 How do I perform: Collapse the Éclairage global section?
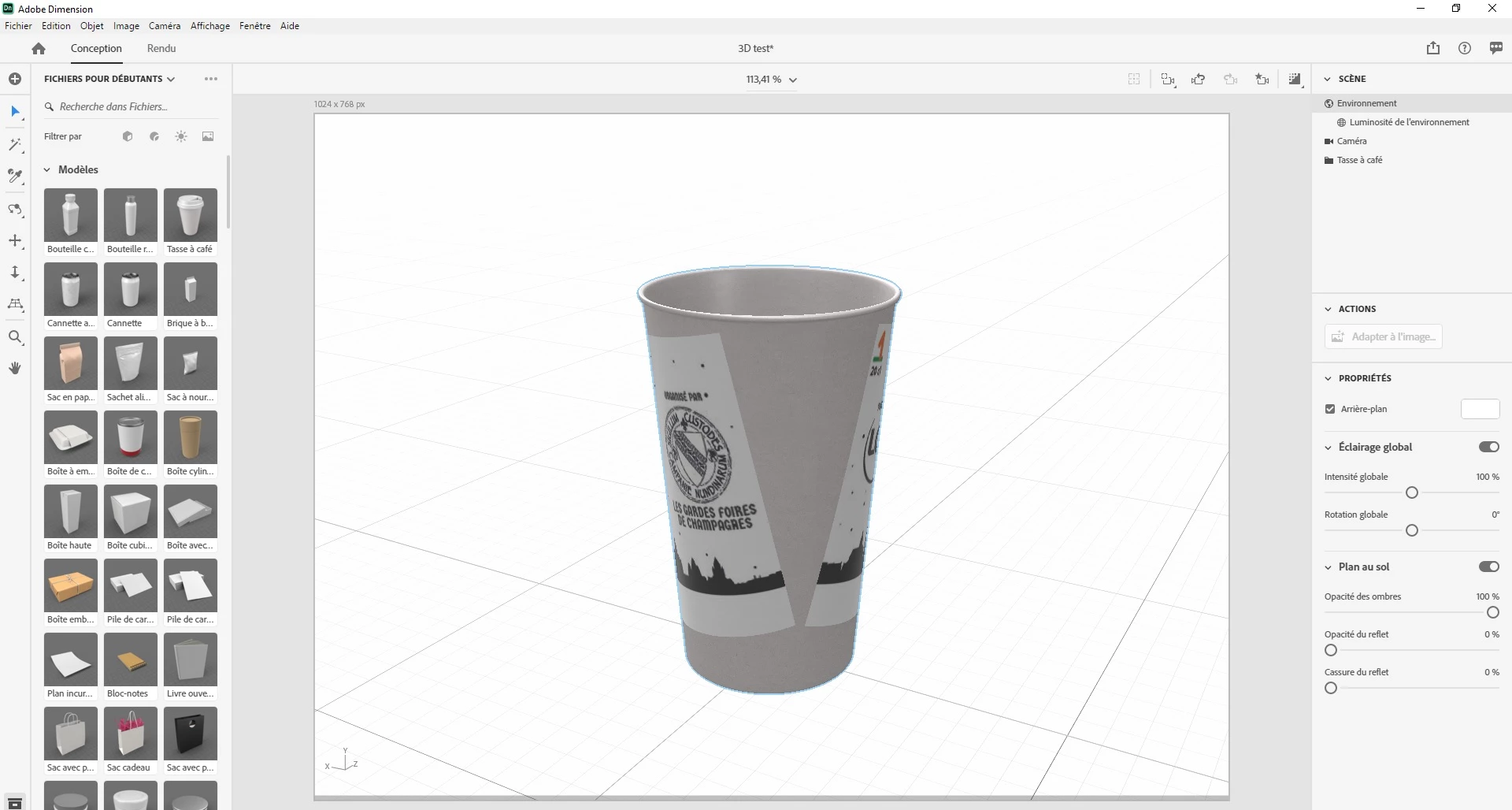(x=1328, y=448)
